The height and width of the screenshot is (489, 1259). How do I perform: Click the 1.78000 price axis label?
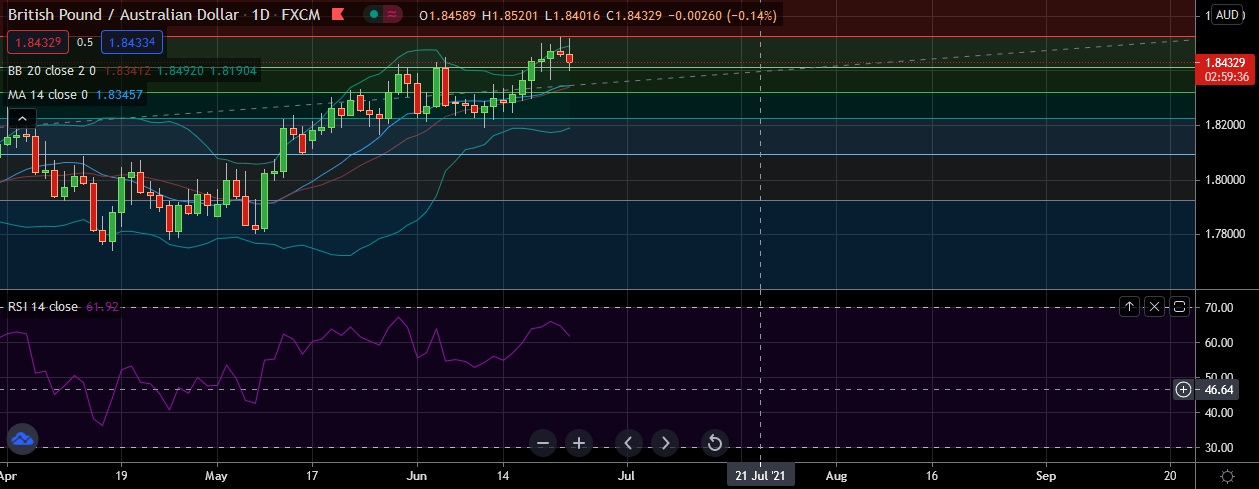pos(1224,234)
